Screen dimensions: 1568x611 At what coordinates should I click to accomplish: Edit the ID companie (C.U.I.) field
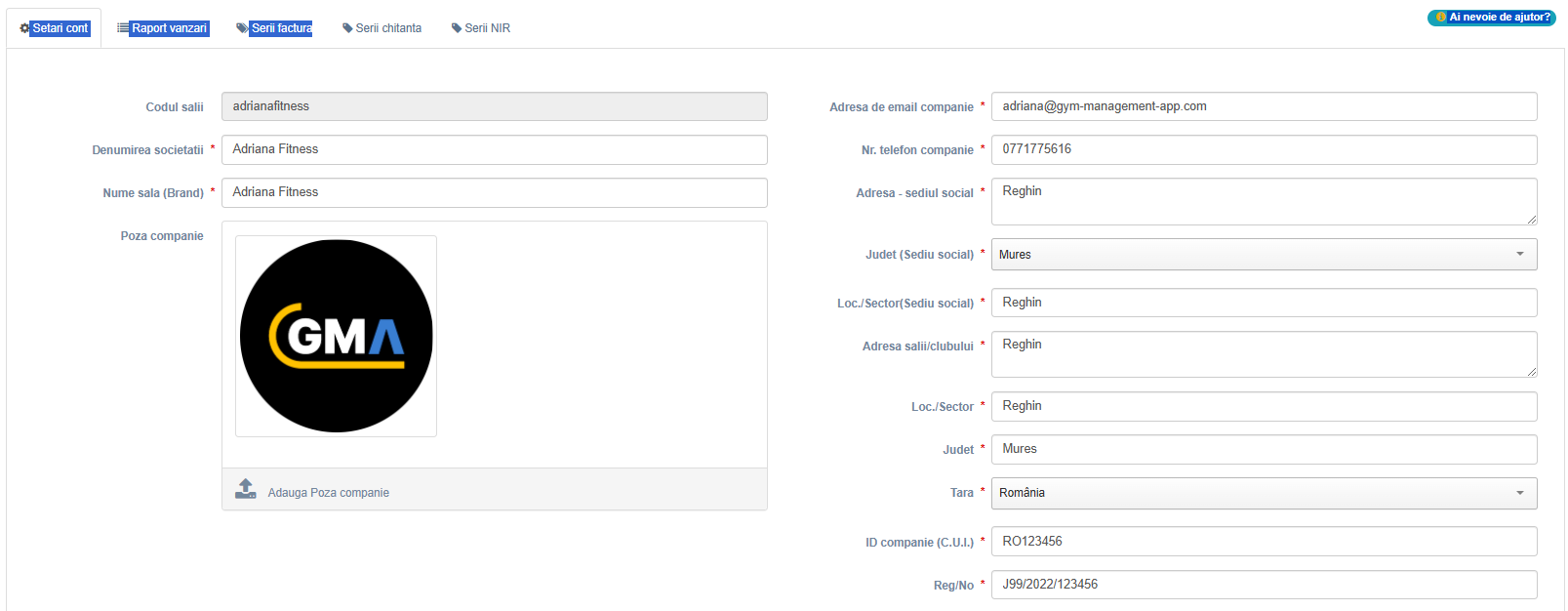point(1265,541)
